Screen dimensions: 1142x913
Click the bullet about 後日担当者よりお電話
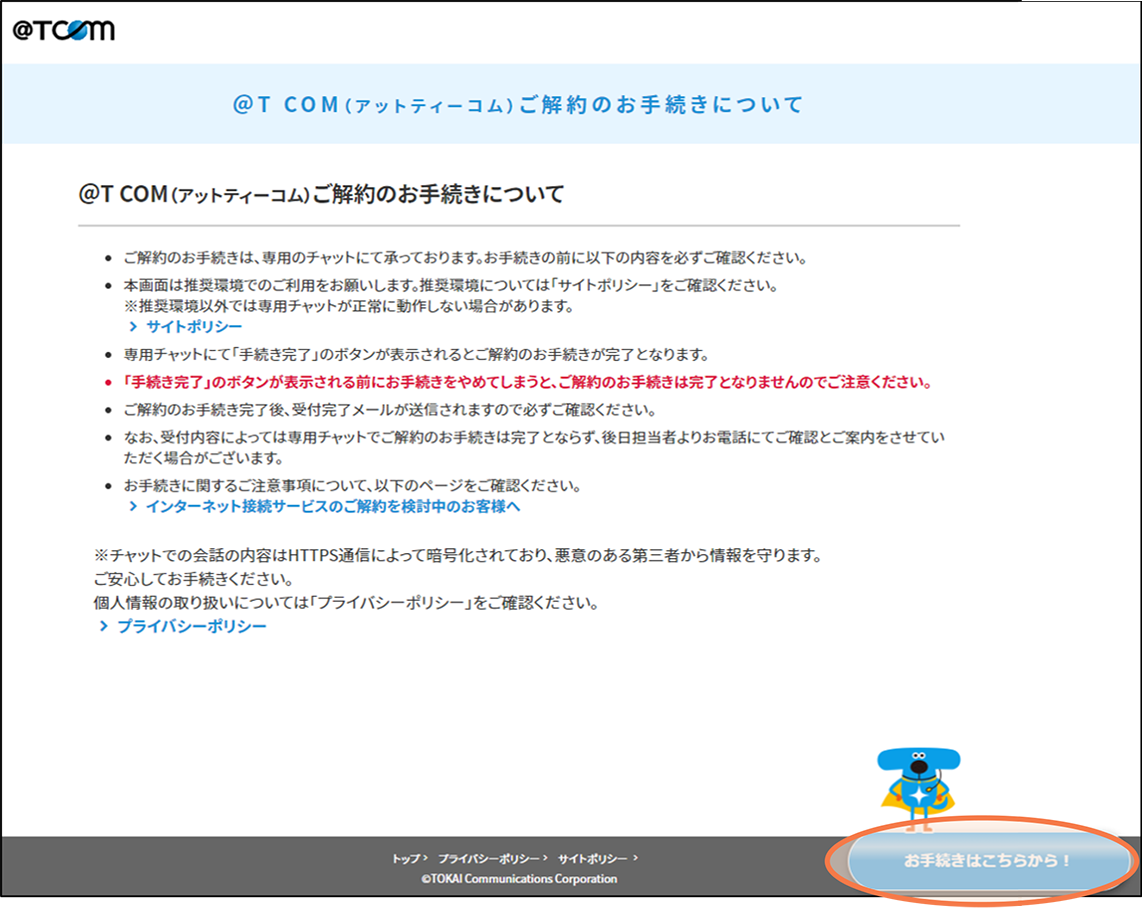[534, 448]
